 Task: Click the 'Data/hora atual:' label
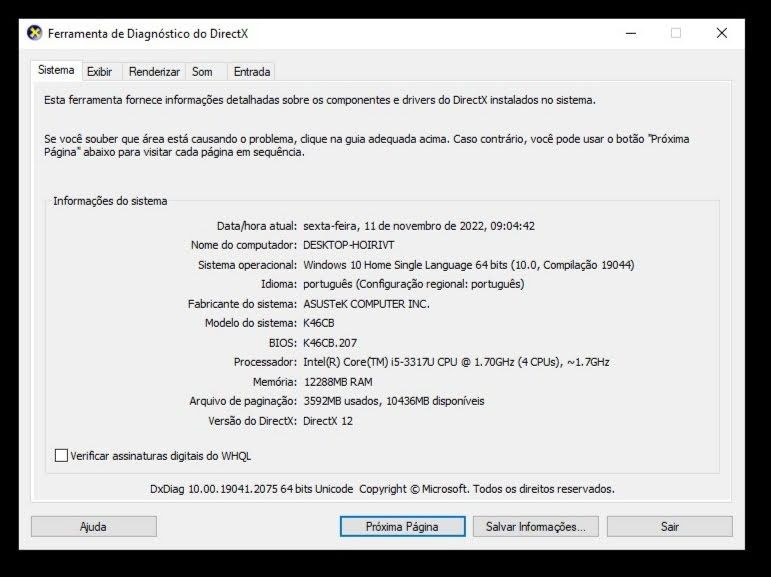click(x=257, y=226)
